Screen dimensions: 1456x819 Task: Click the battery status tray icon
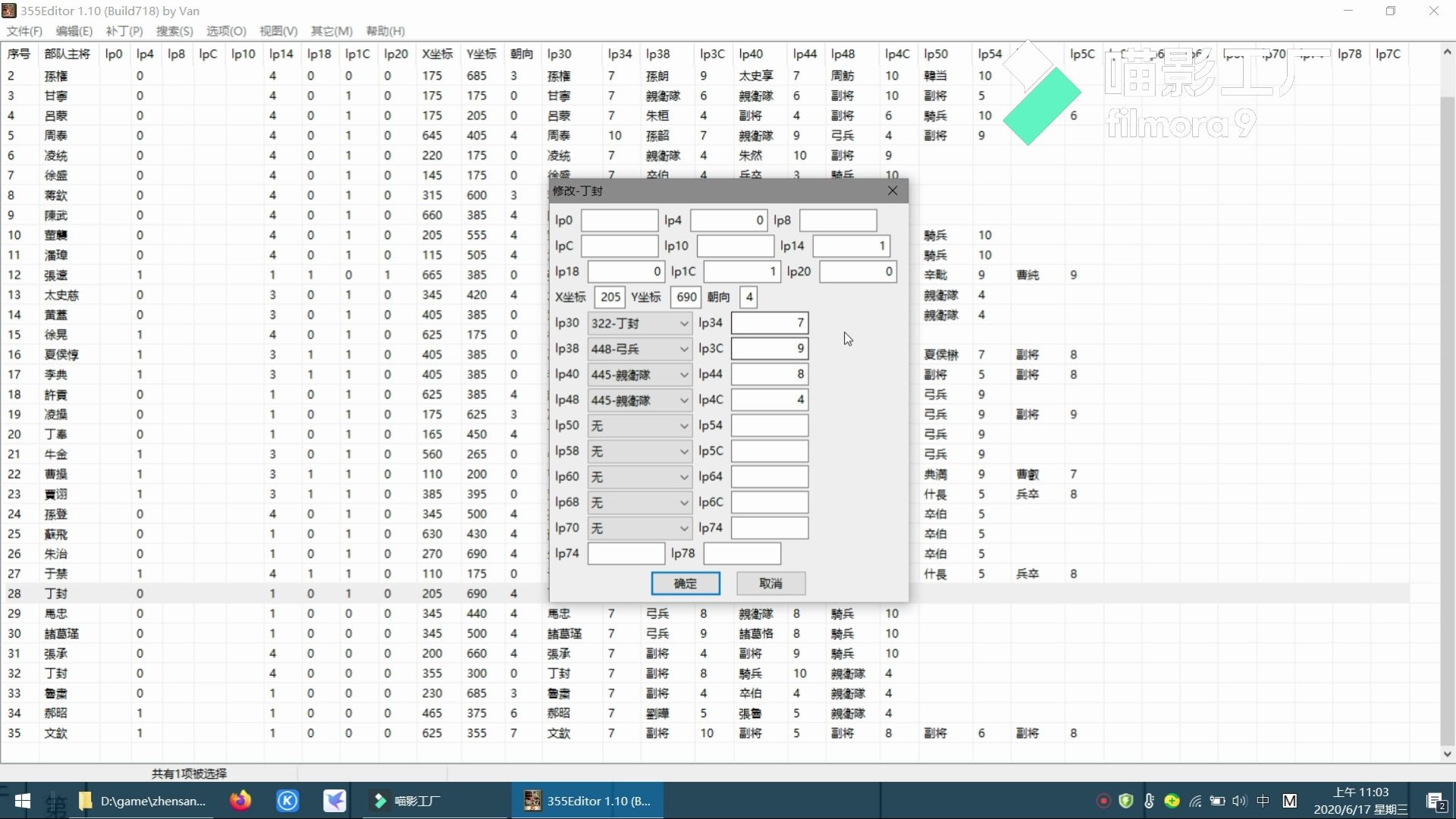pos(1217,800)
